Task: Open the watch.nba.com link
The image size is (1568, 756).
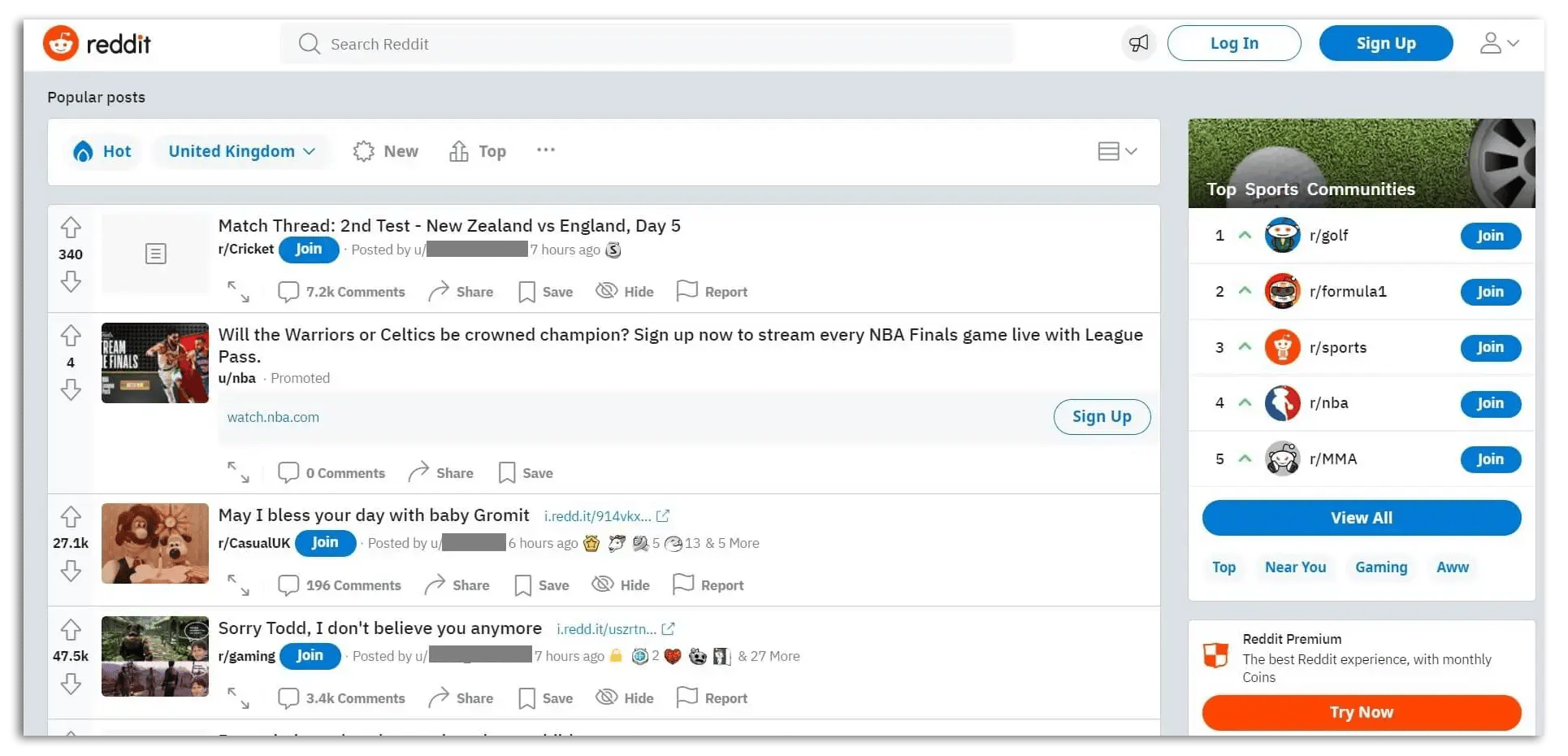Action: 273,417
